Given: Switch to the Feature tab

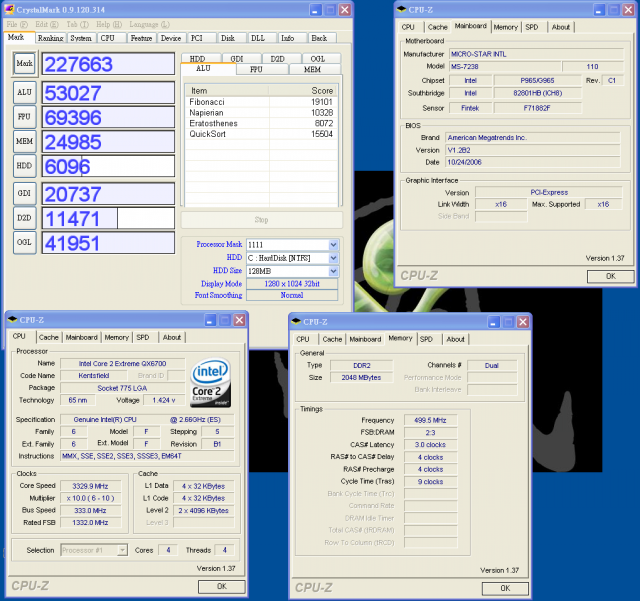Looking at the screenshot, I should [142, 38].
